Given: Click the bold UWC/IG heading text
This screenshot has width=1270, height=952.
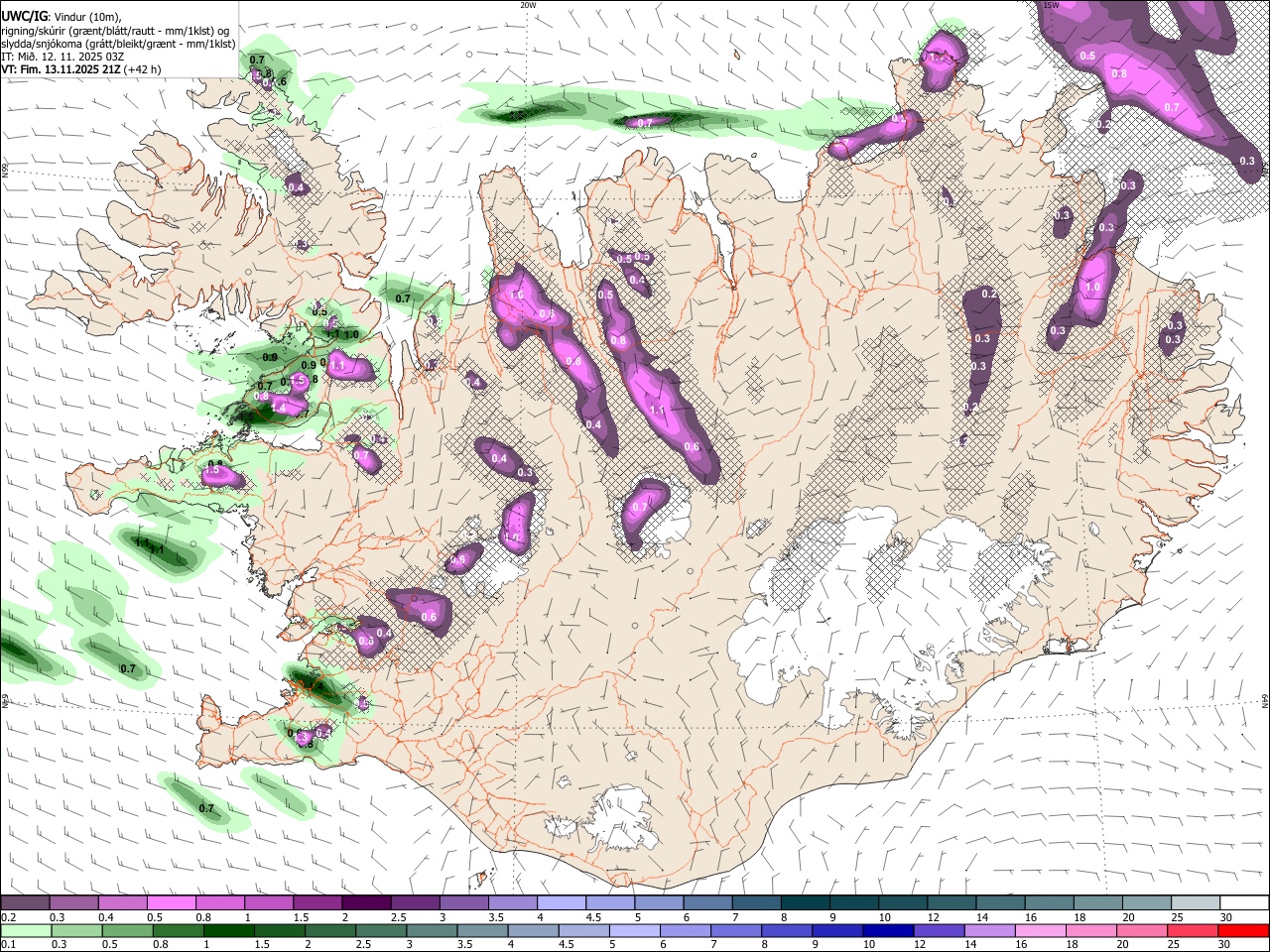Looking at the screenshot, I should pyautogui.click(x=23, y=16).
